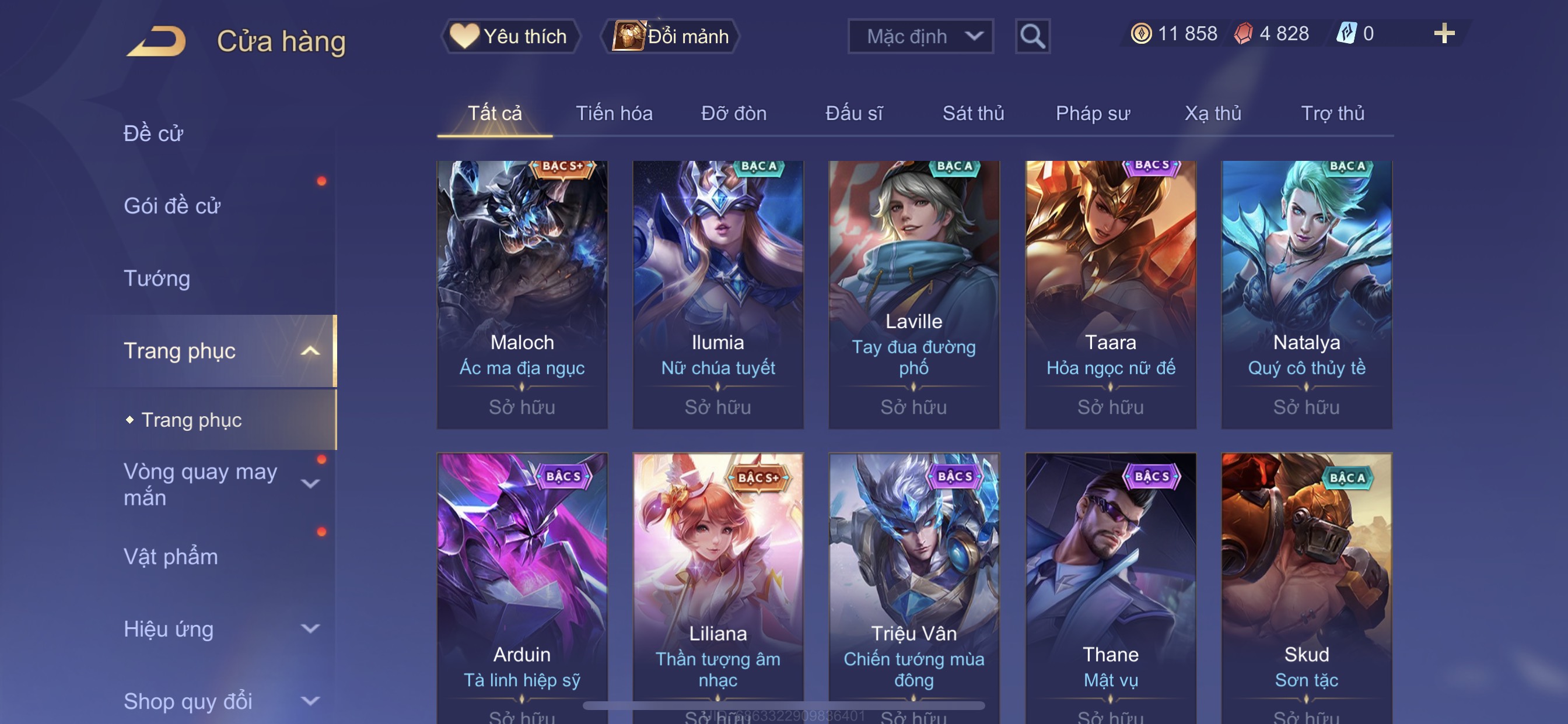Click the heart icon for Yêu thích
This screenshot has width=1568, height=724.
pyautogui.click(x=464, y=36)
